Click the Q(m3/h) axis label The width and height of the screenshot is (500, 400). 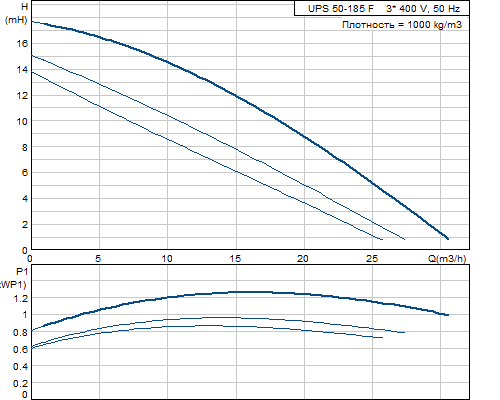[447, 258]
